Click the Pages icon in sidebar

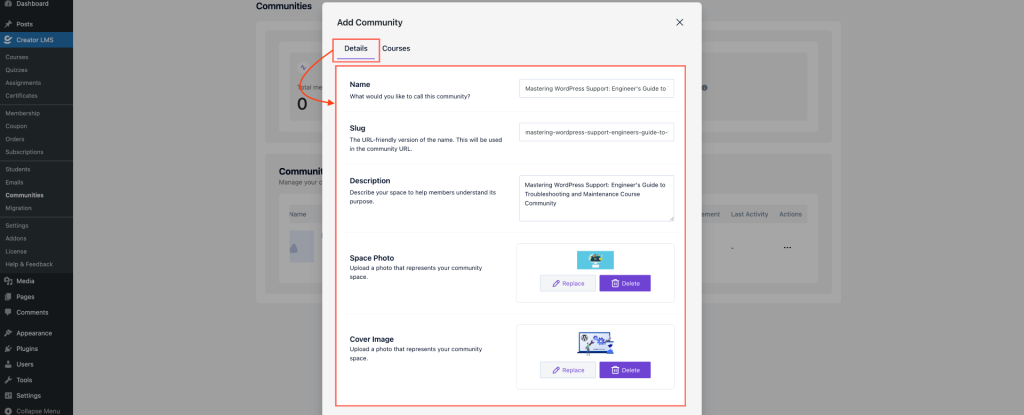(x=8, y=297)
